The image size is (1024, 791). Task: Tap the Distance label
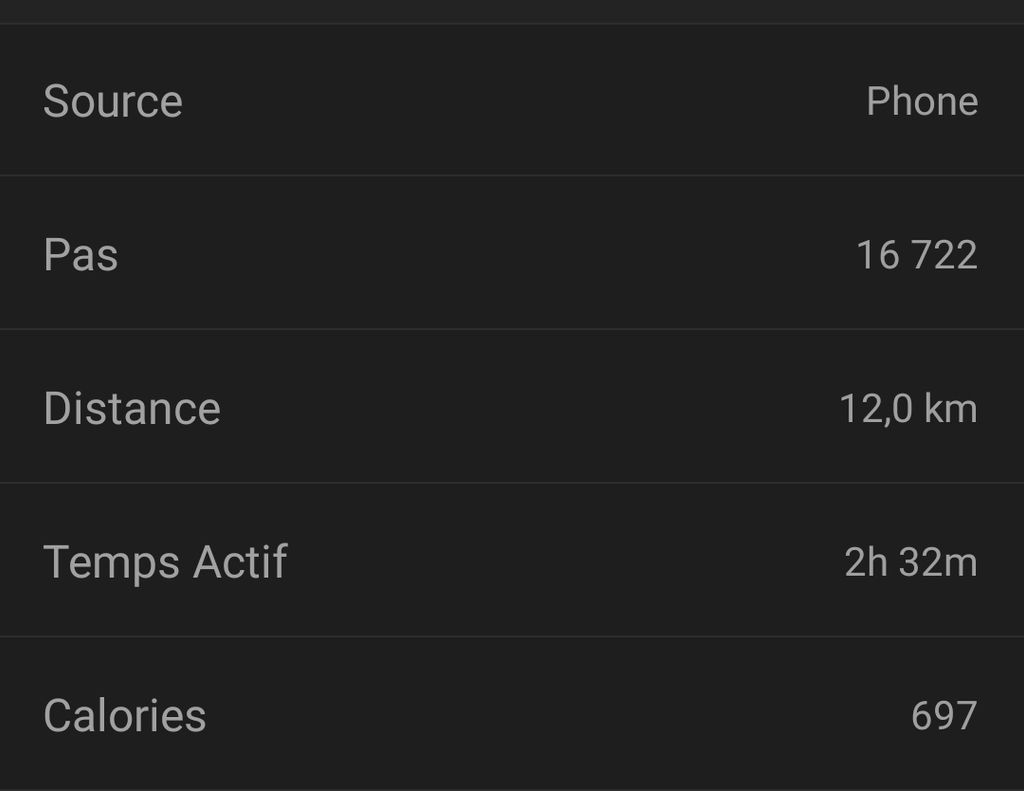click(132, 409)
